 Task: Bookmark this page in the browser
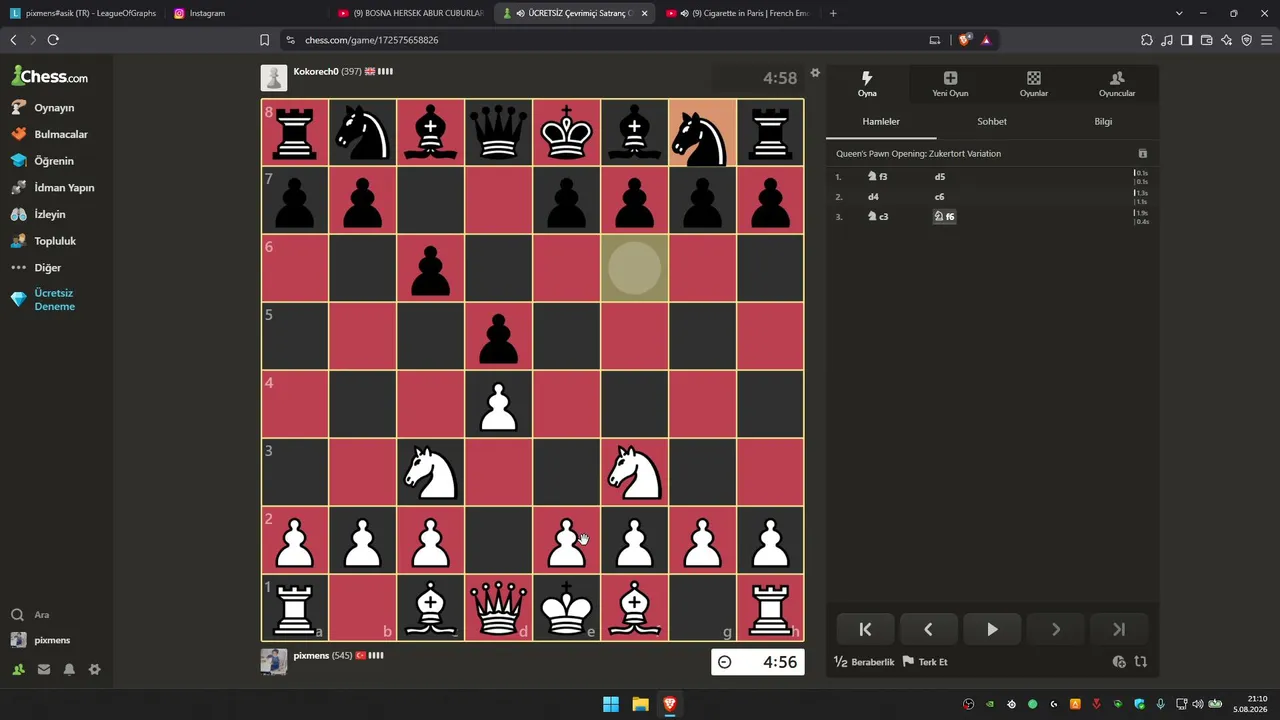pos(264,40)
